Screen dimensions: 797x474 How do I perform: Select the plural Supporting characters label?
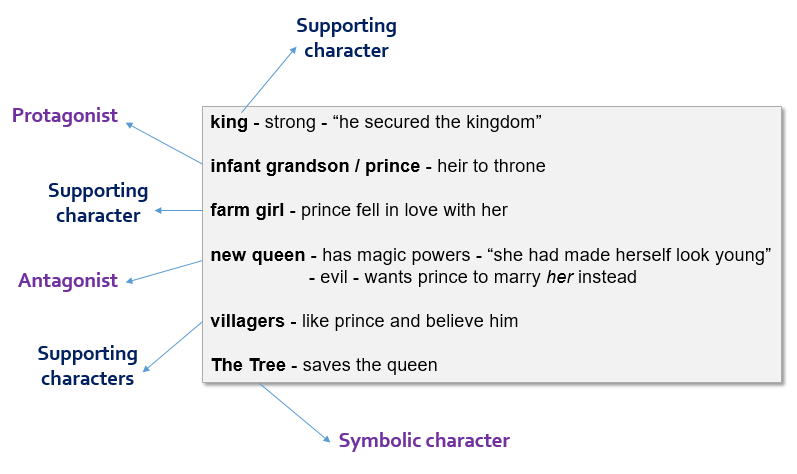click(87, 366)
